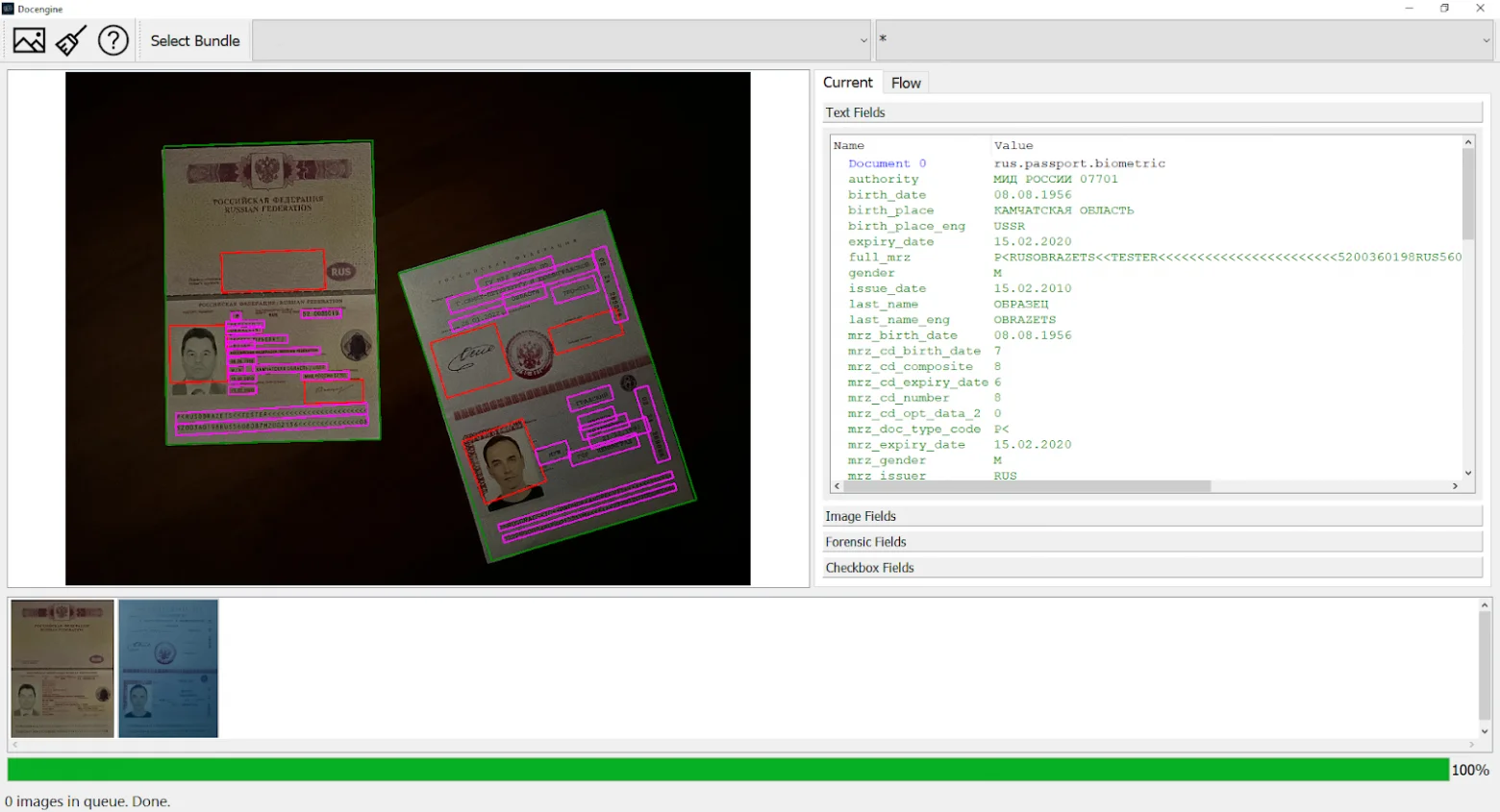
Task: Click the 15.02.2010 issue date value
Action: coord(1033,288)
